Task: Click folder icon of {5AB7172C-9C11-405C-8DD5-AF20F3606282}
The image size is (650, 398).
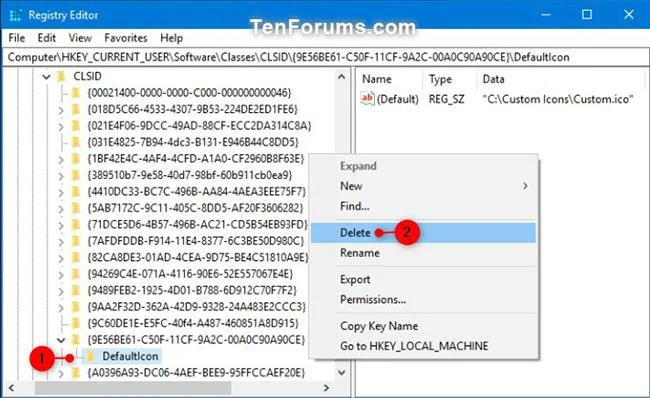Action: (76, 208)
